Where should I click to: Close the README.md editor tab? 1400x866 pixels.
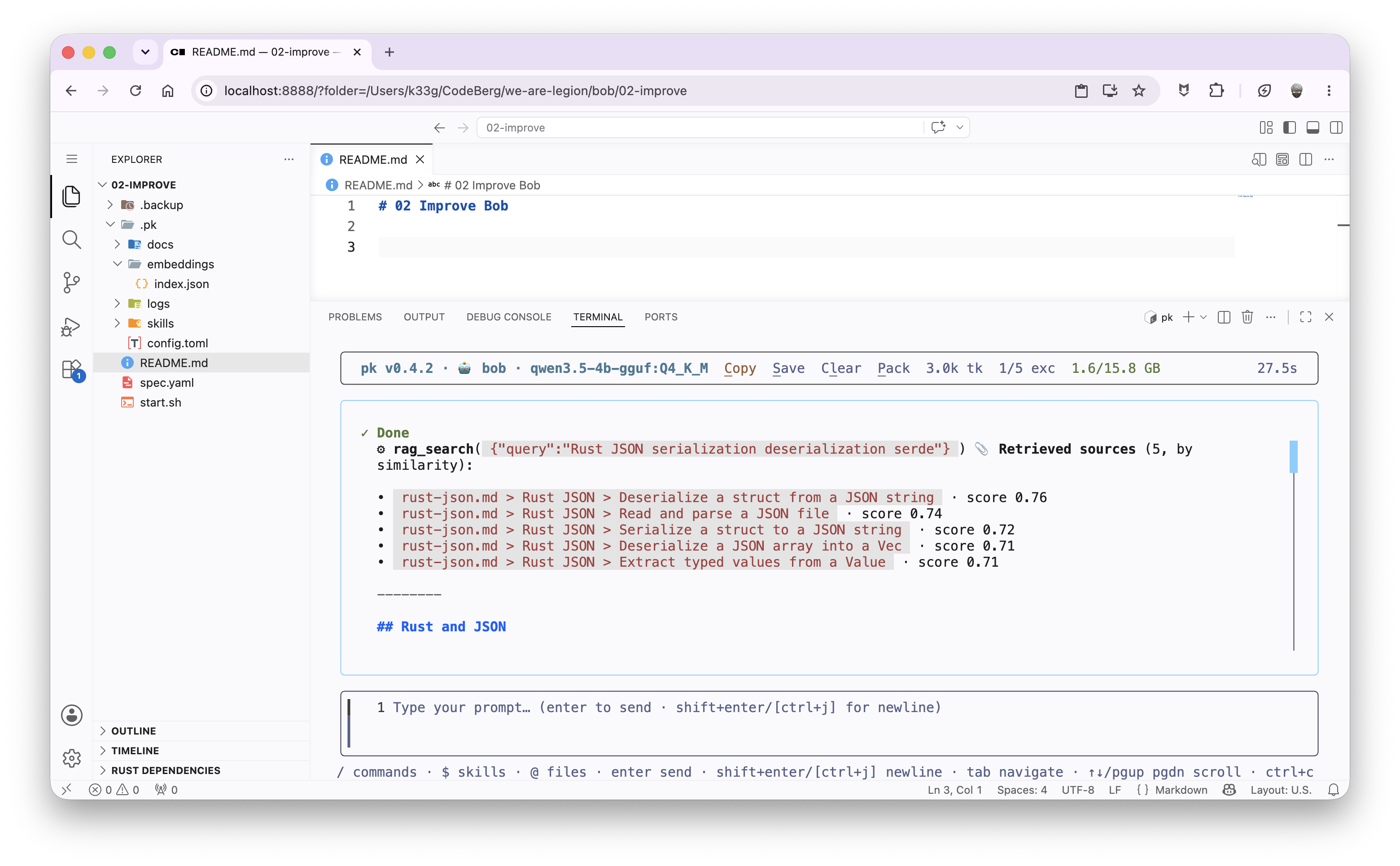pos(420,160)
